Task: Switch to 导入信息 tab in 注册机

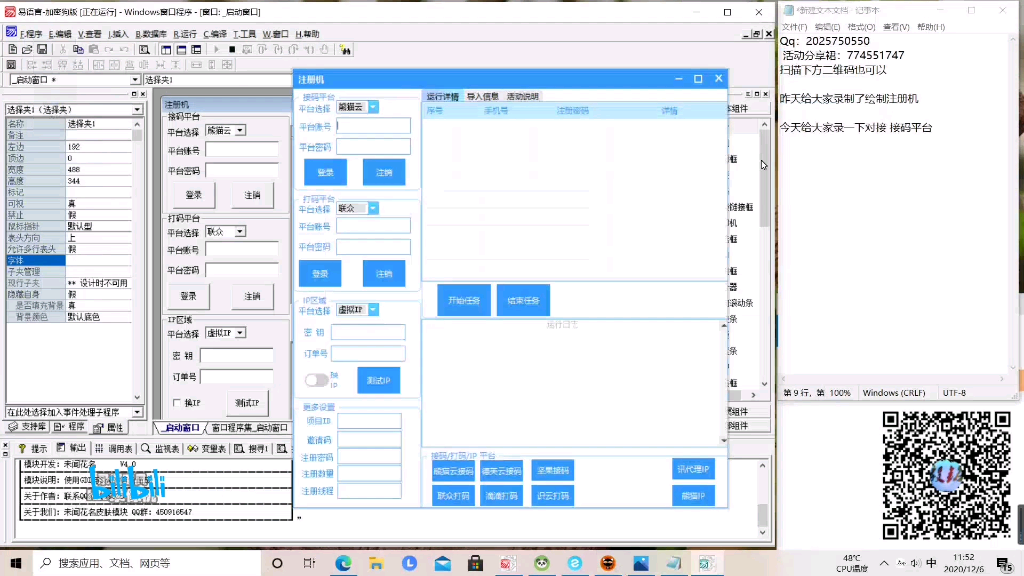Action: (483, 97)
